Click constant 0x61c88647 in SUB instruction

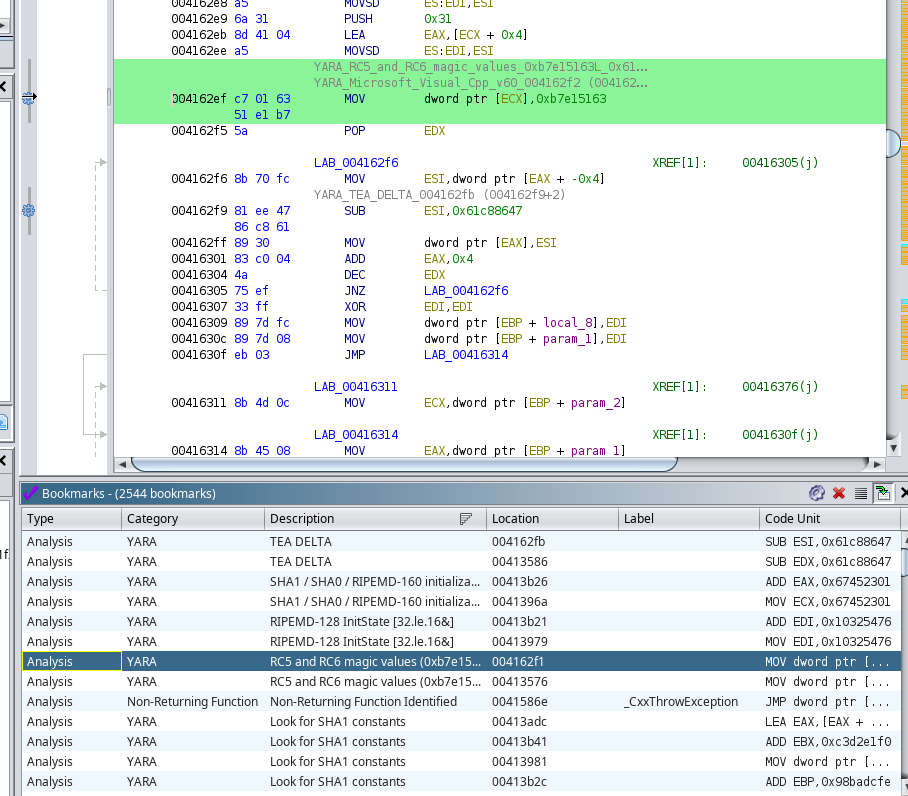(x=487, y=211)
